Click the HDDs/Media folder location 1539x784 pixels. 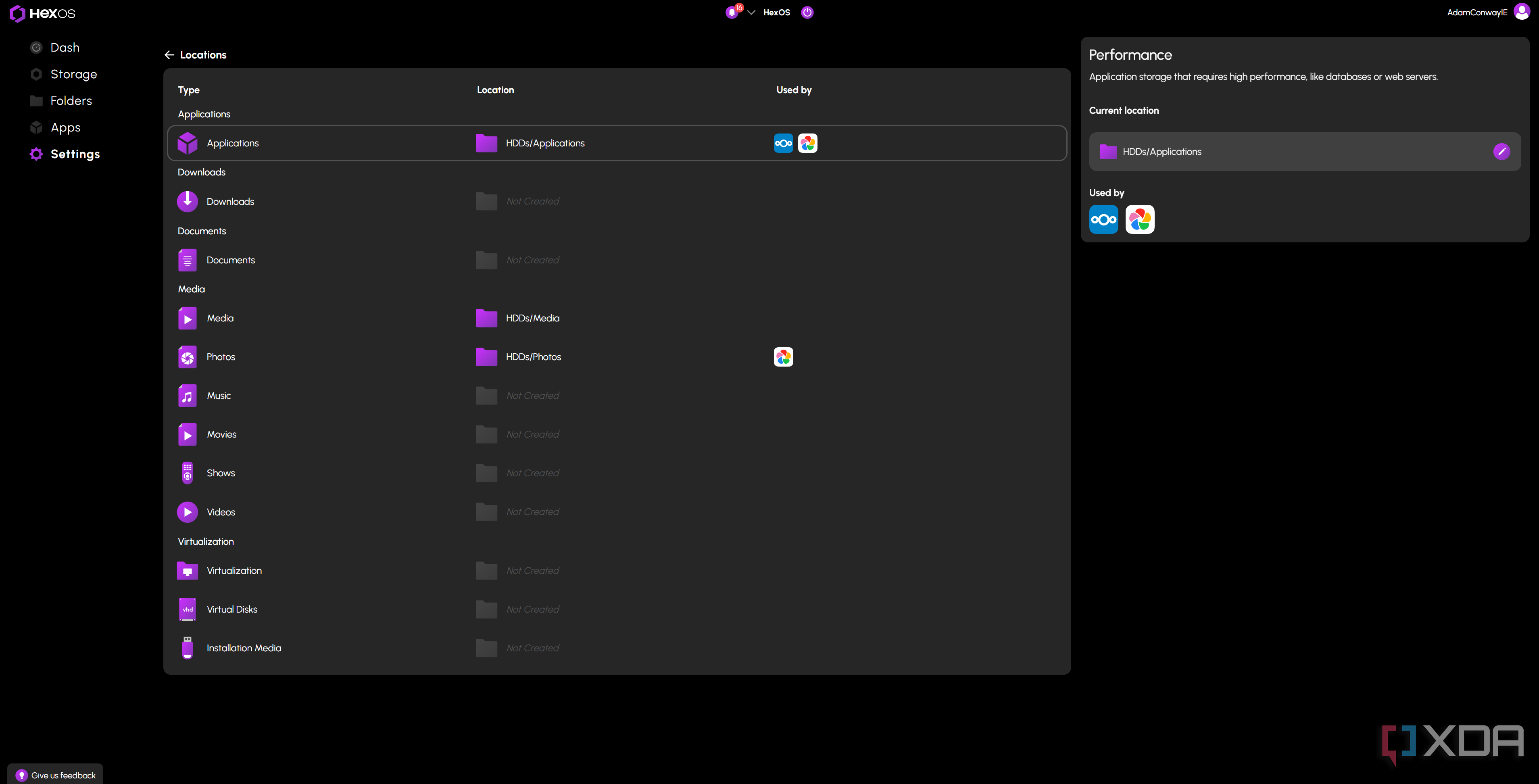click(x=518, y=319)
